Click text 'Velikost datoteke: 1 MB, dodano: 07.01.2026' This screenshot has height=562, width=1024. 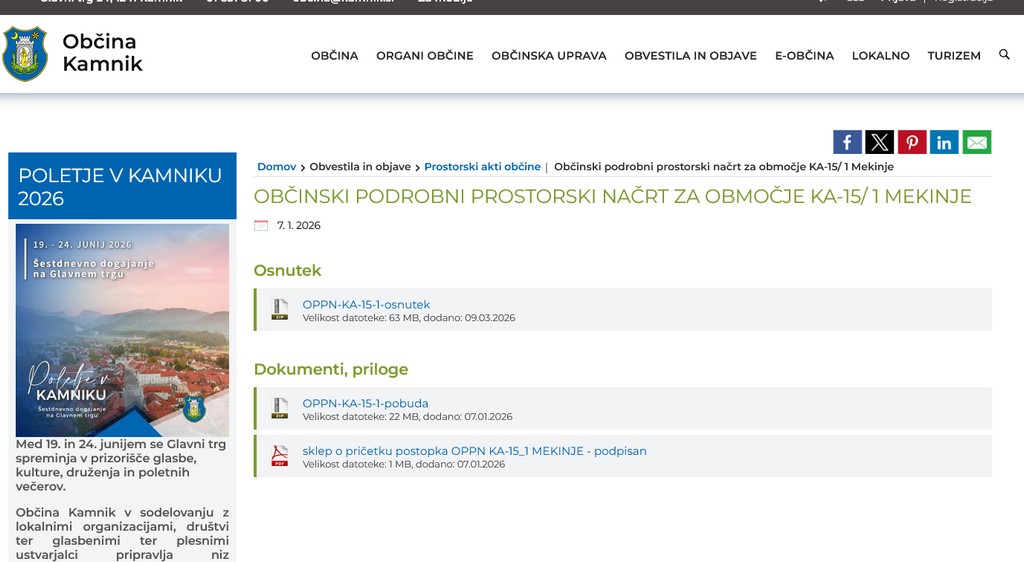(404, 464)
